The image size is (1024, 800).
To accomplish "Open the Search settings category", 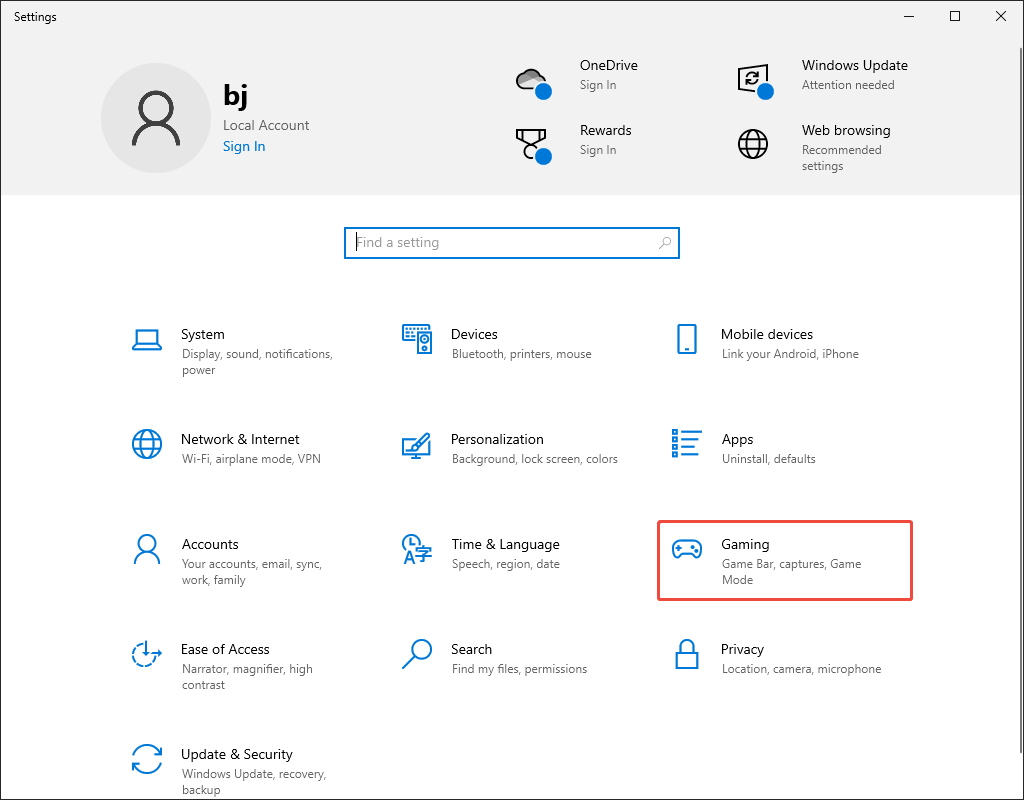I will pos(471,650).
